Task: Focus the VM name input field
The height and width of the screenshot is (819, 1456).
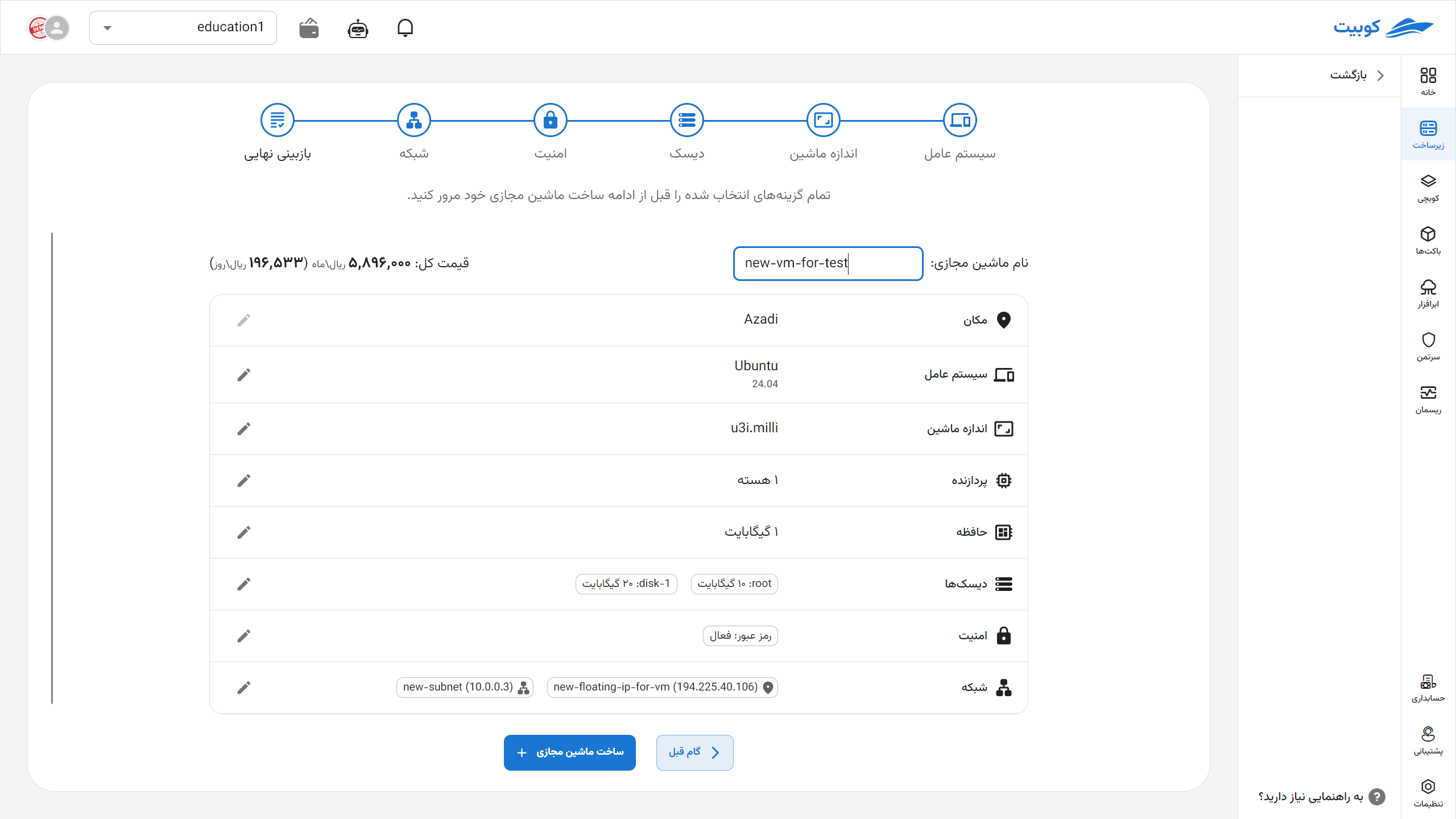Action: point(828,263)
